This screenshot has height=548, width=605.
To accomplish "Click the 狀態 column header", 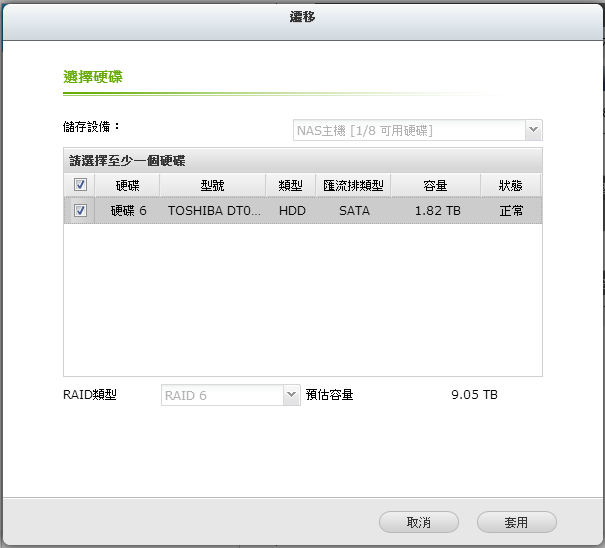I will point(510,185).
